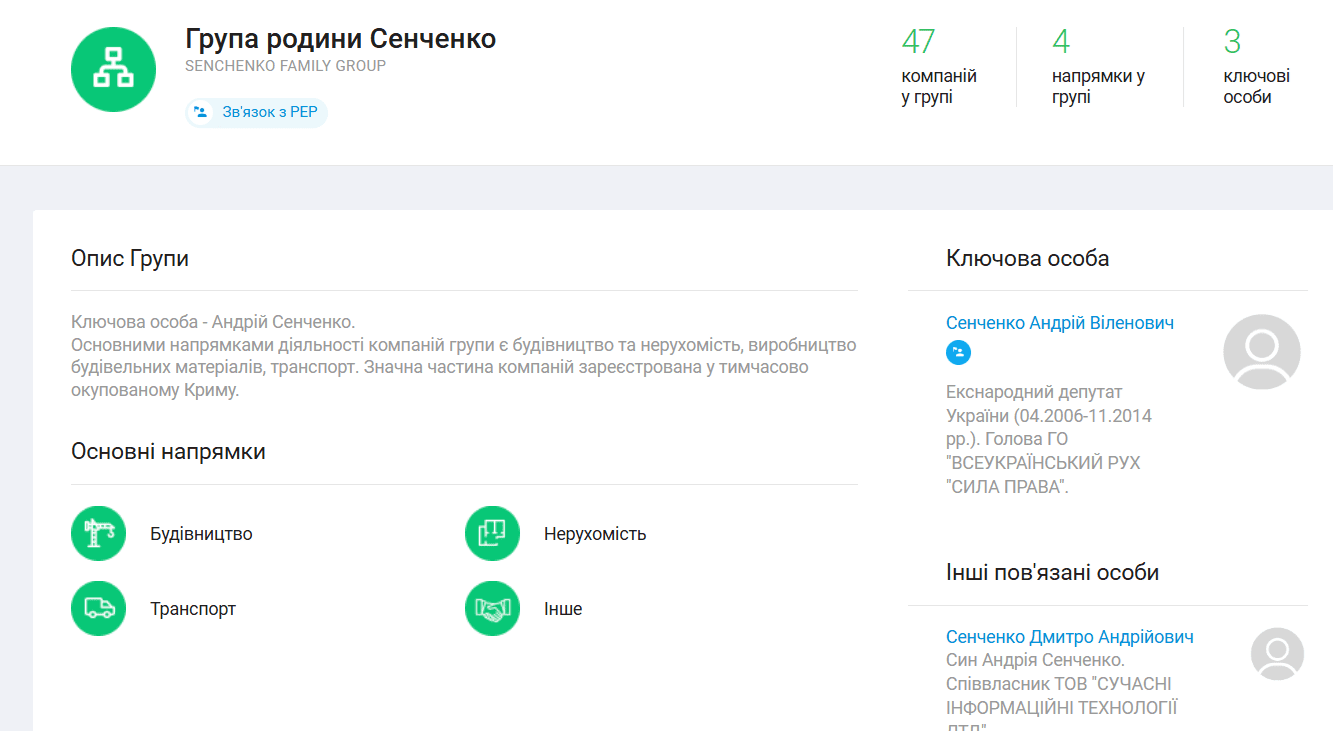Click the Будівництво direction label
Viewport: 1333px width, 731px height.
[x=201, y=534]
